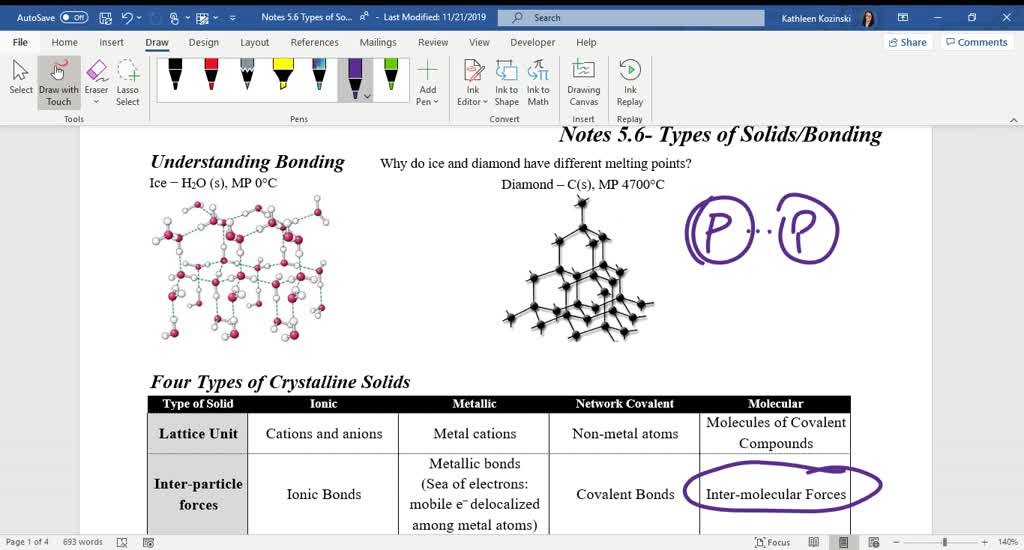Click Page 1 of 4 in status bar
Image resolution: width=1024 pixels, height=550 pixels.
(27, 542)
